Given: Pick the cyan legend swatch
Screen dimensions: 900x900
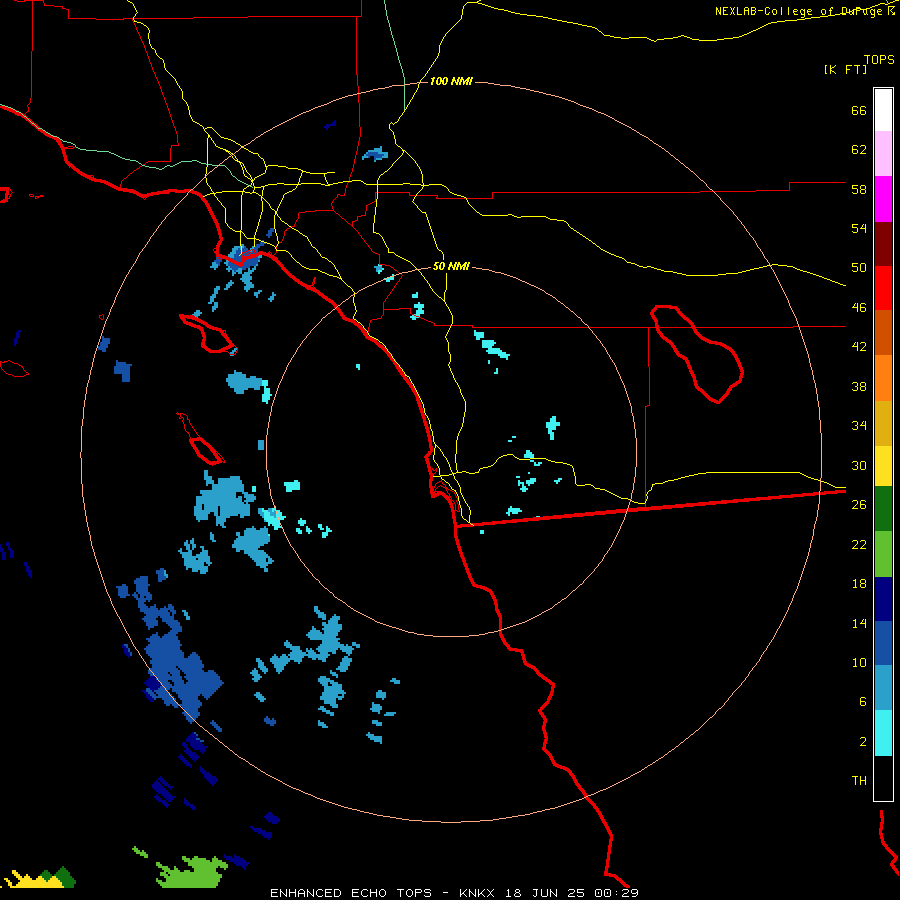Looking at the screenshot, I should [883, 733].
